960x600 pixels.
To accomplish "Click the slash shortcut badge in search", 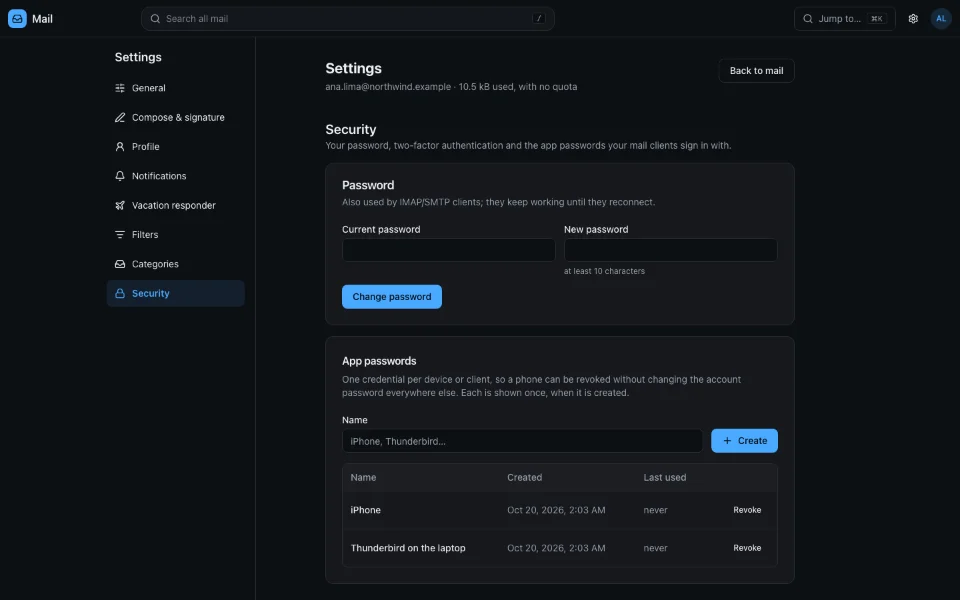I will [539, 19].
